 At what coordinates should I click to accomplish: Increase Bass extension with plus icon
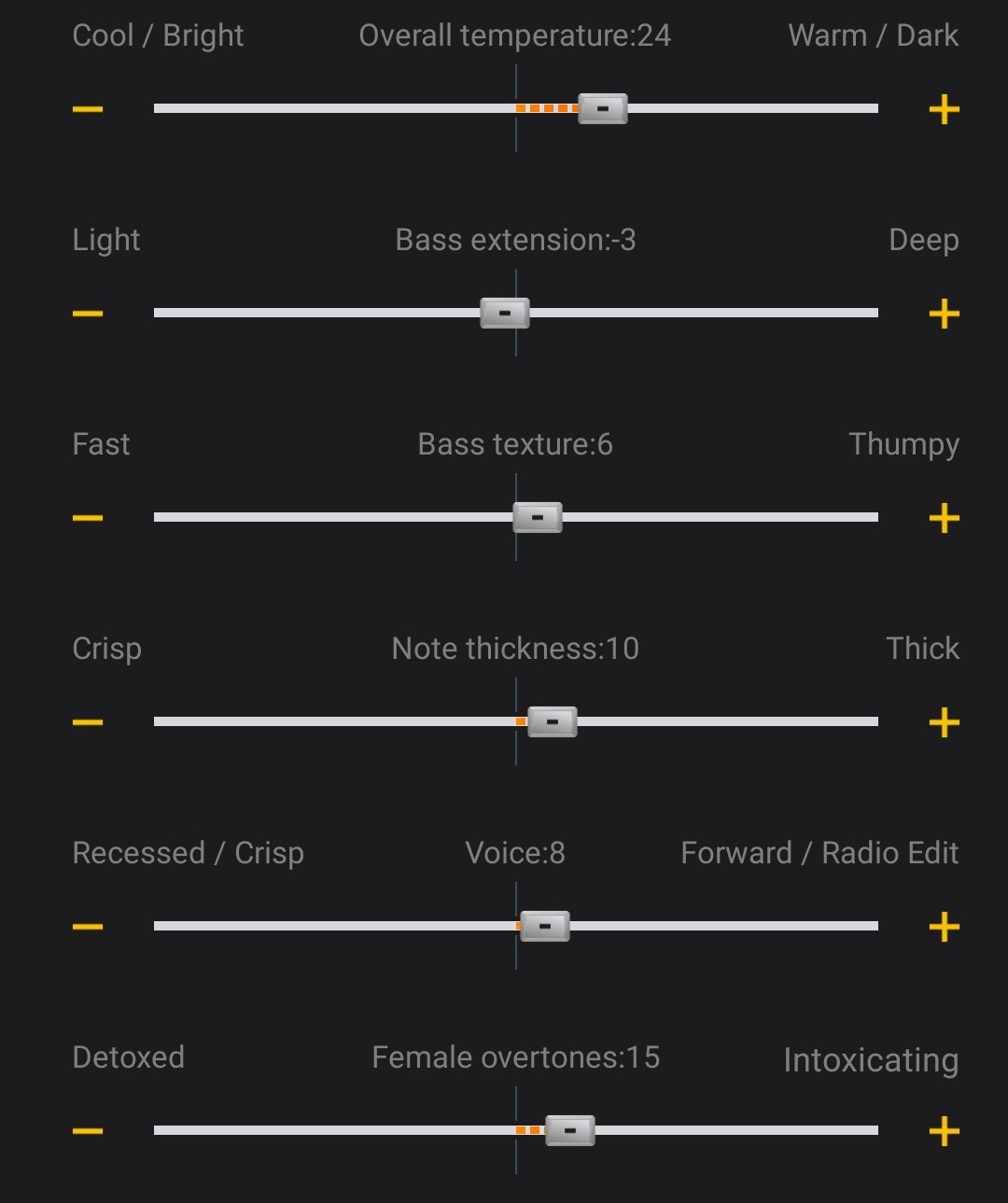945,314
